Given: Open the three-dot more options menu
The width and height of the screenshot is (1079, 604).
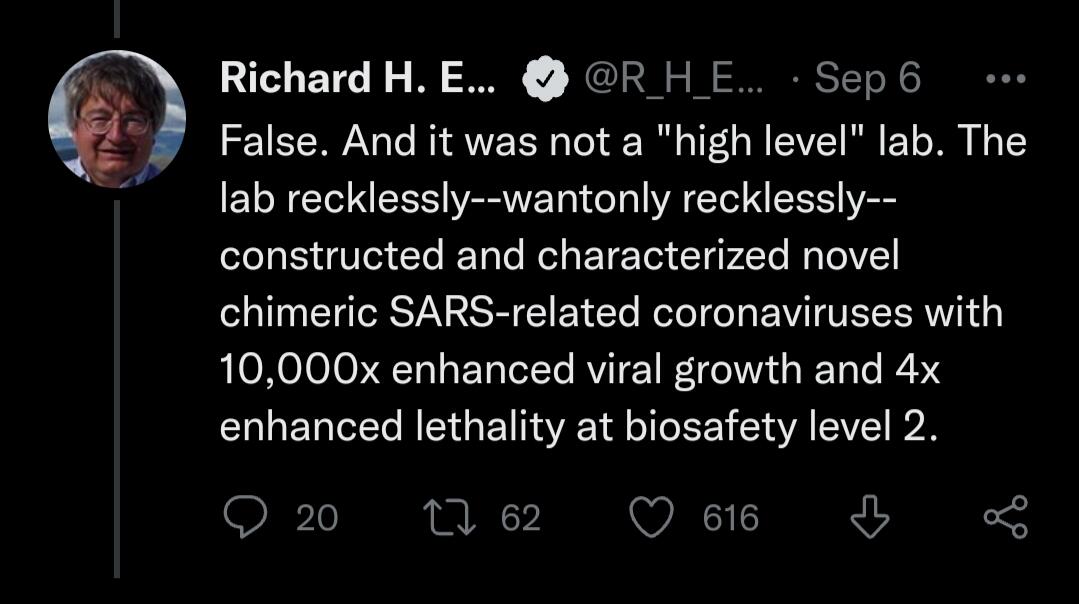Looking at the screenshot, I should pyautogui.click(x=1004, y=78).
